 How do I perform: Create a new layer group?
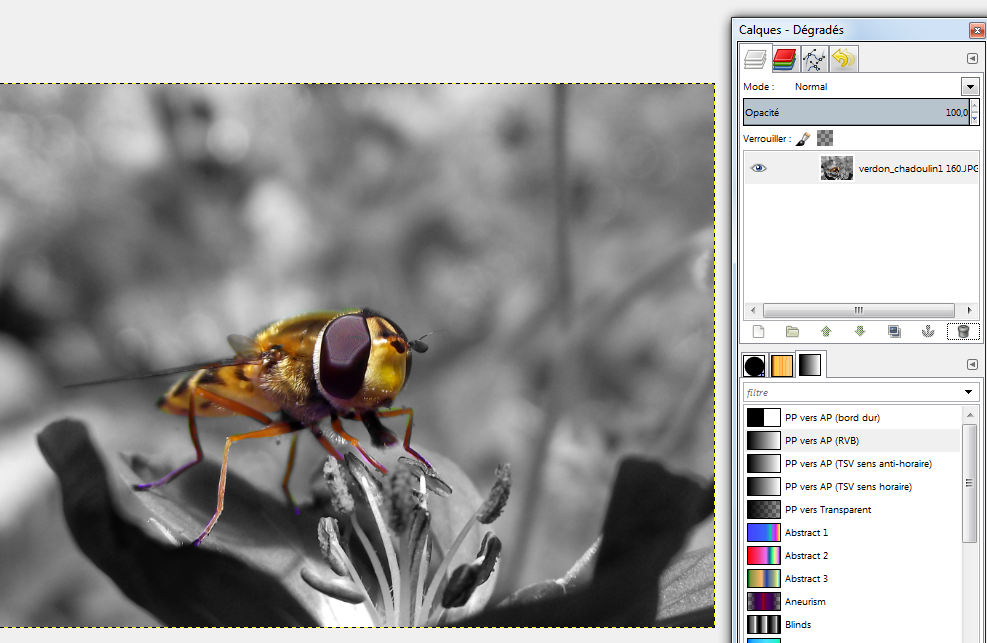tap(792, 332)
